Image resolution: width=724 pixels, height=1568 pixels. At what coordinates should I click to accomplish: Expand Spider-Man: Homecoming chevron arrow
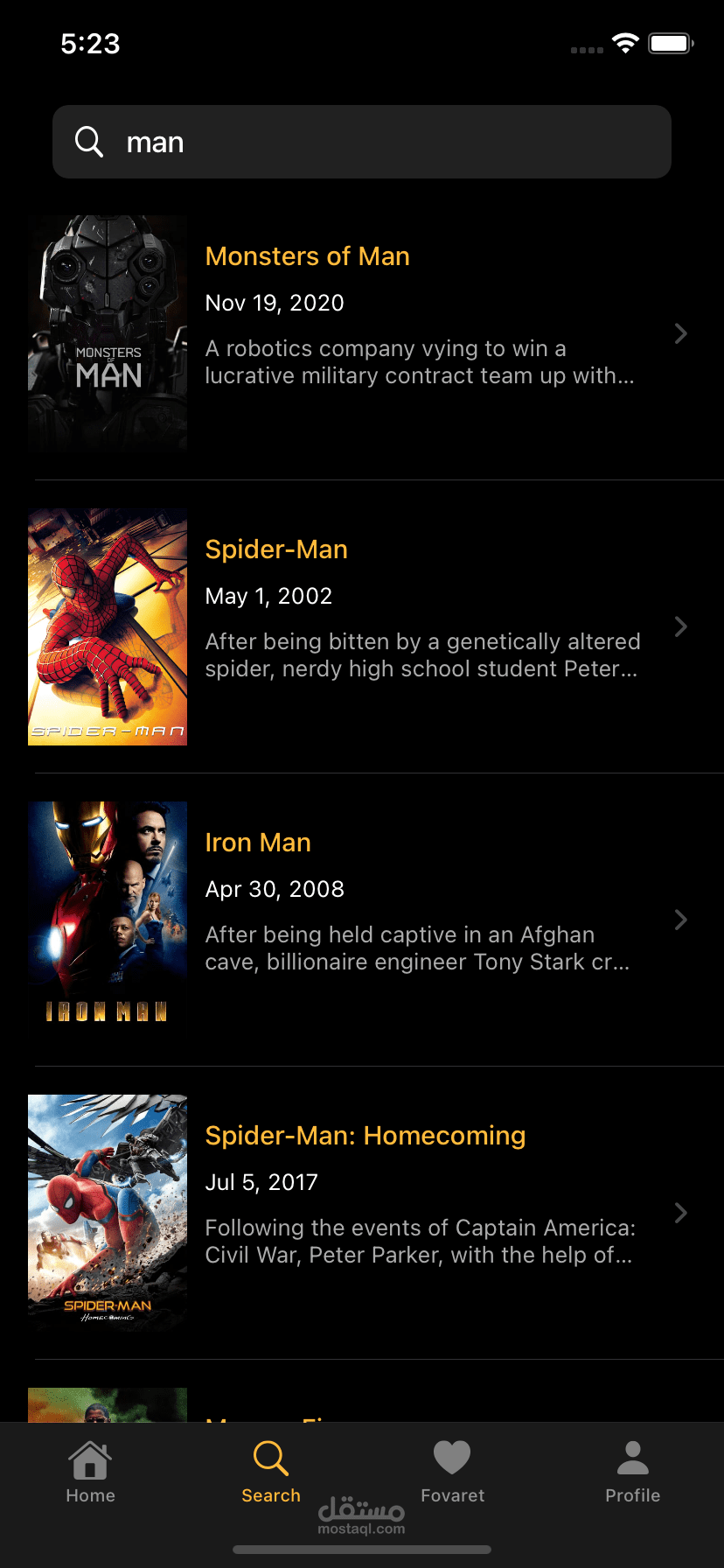coord(680,1213)
